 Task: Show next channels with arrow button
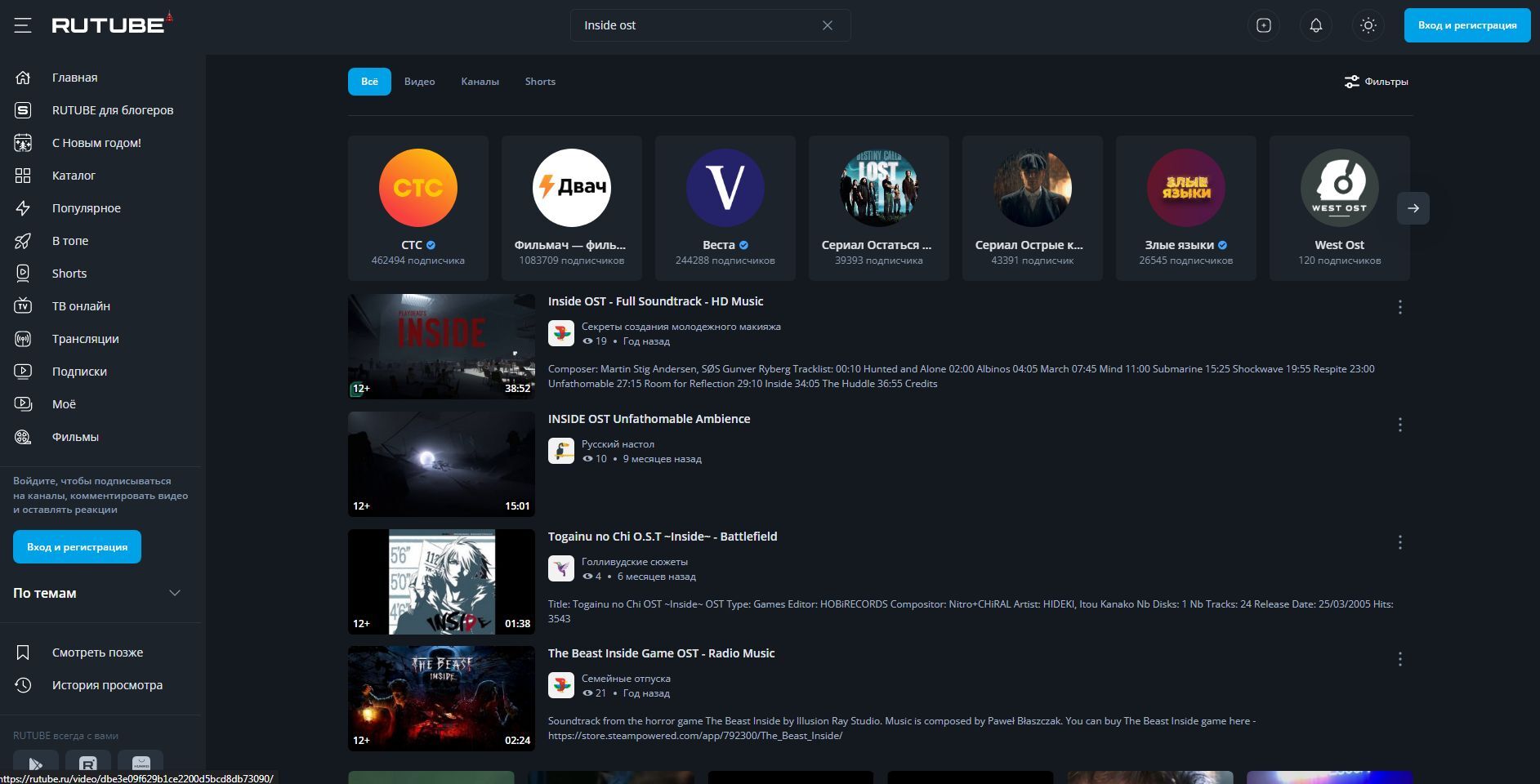1413,208
